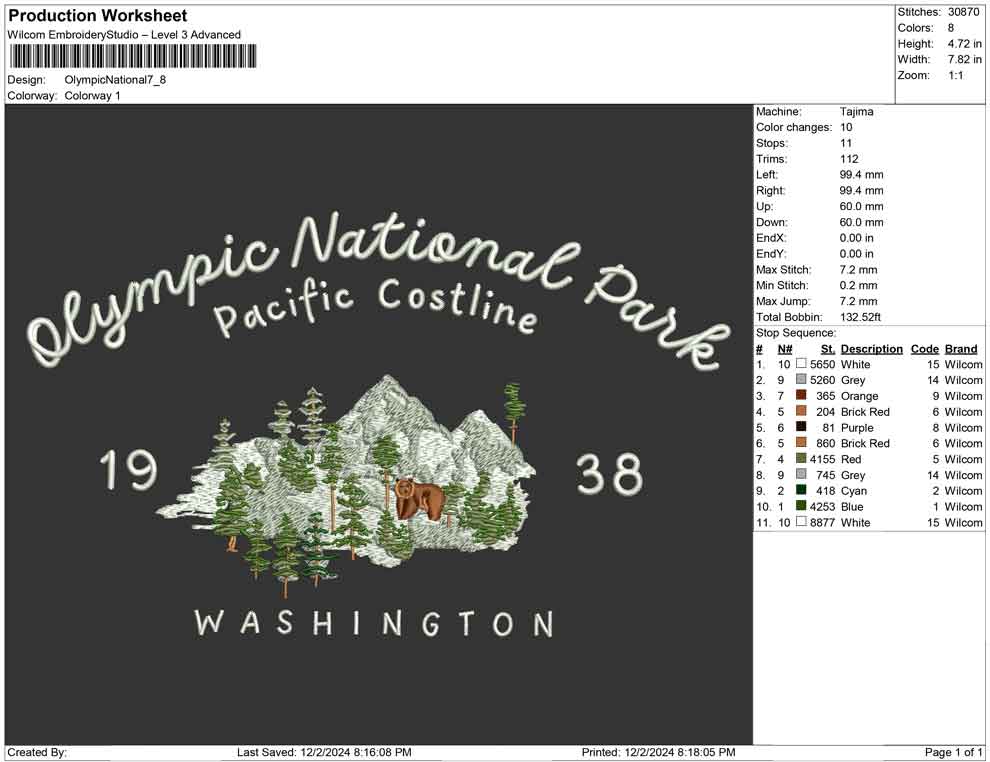990x762 pixels.
Task: Click the Width value '7.82 in'
Action: (965, 59)
